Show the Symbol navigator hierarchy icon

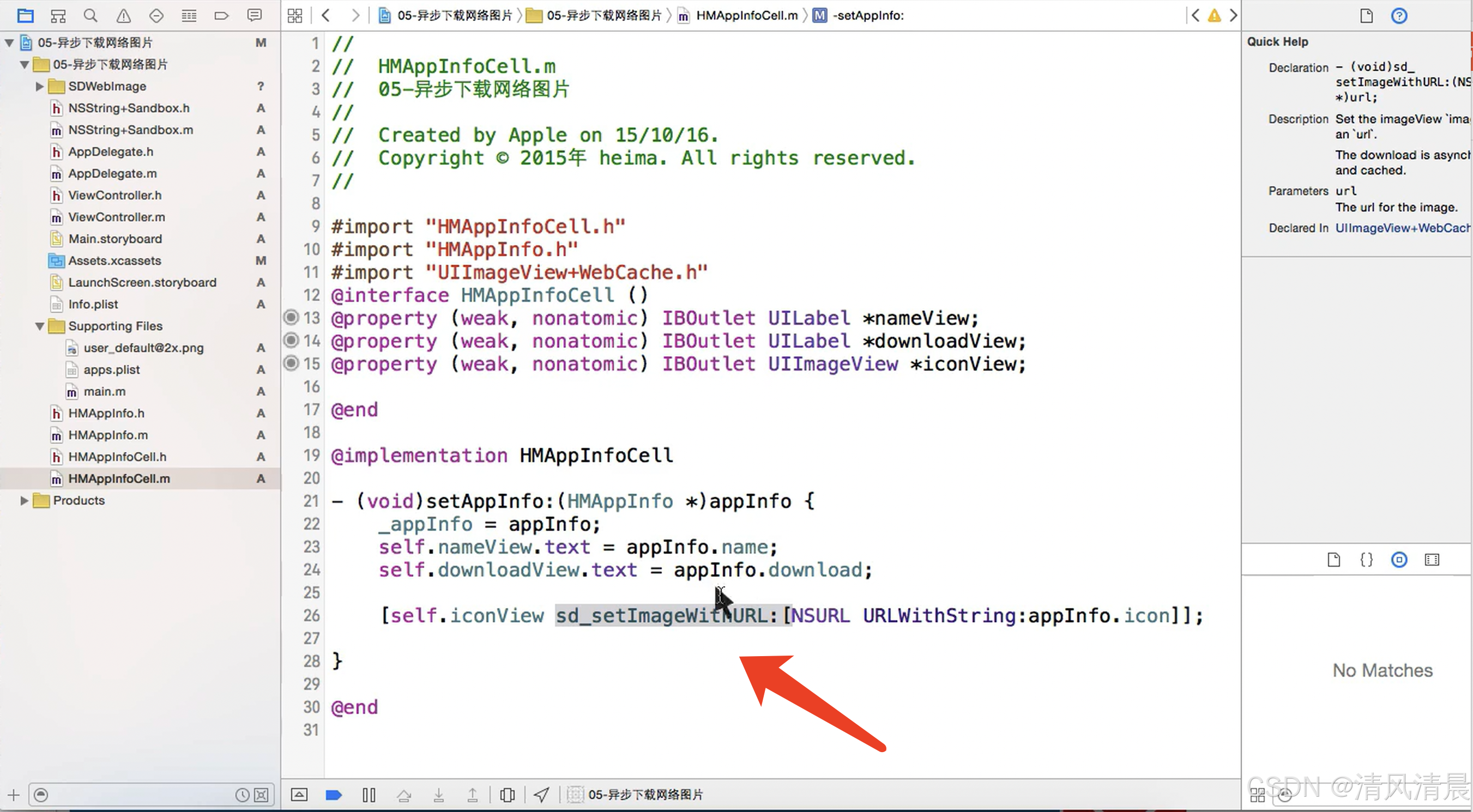click(x=58, y=15)
